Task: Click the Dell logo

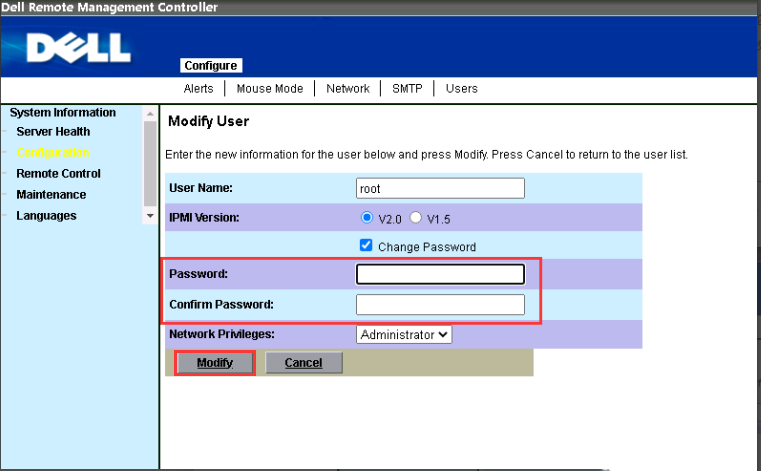Action: (x=79, y=48)
